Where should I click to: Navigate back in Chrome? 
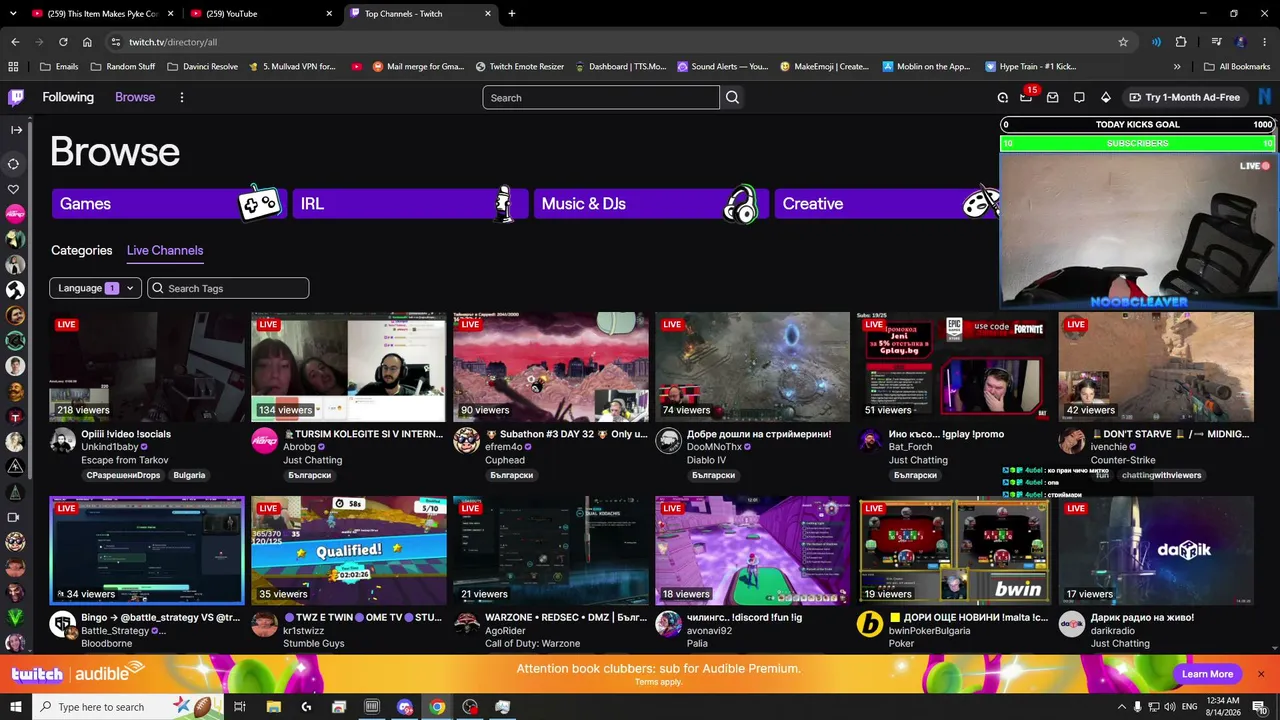coord(15,42)
